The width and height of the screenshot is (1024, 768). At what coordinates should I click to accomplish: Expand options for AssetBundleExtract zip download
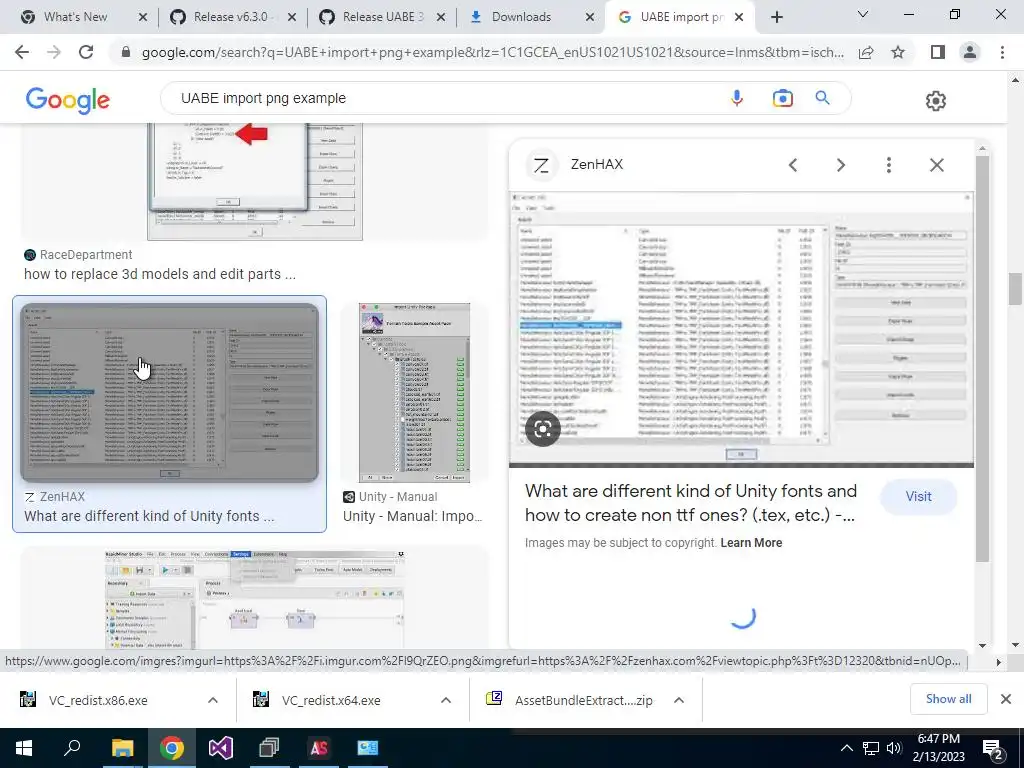tap(679, 700)
